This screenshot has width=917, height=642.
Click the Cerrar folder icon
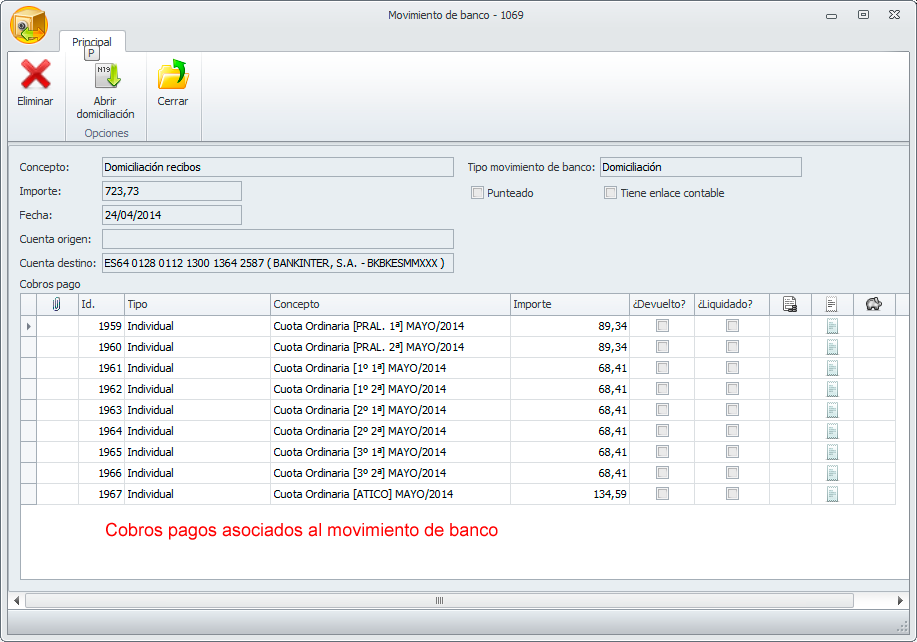pos(172,75)
